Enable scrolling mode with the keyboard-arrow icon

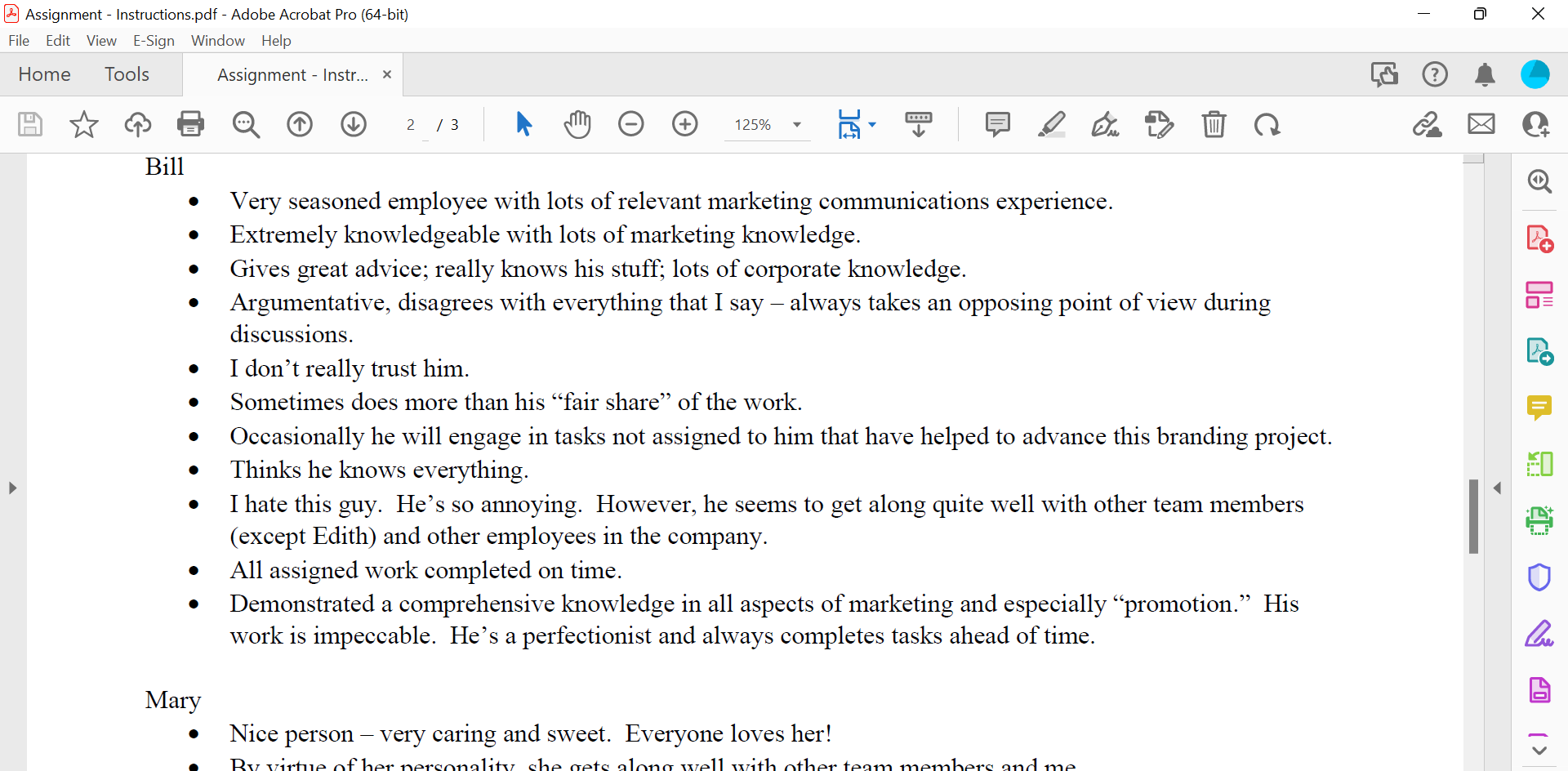tap(919, 124)
